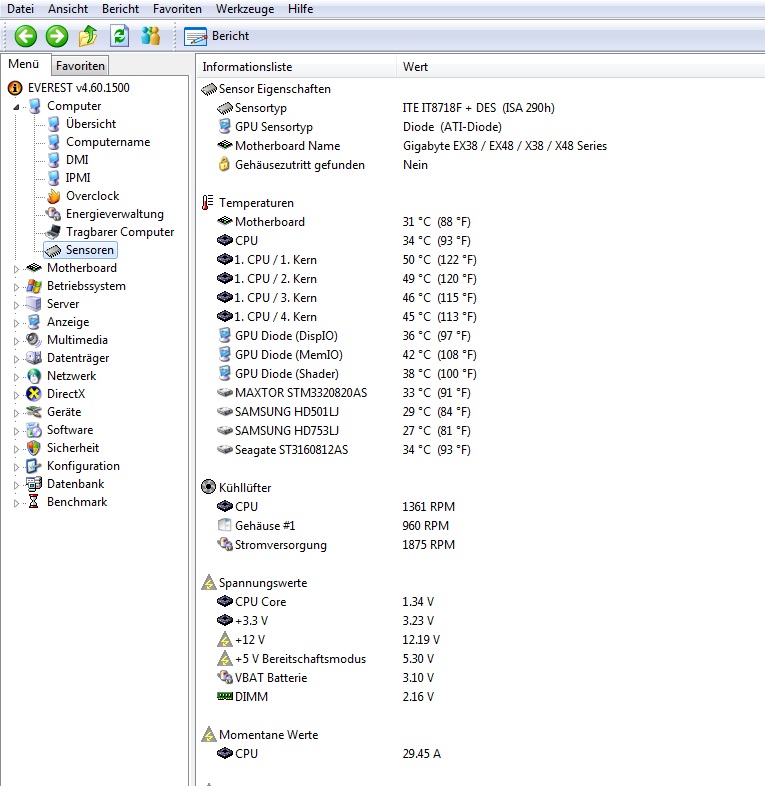Click the Sicherheit shield icon
This screenshot has width=765, height=786.
(34, 448)
